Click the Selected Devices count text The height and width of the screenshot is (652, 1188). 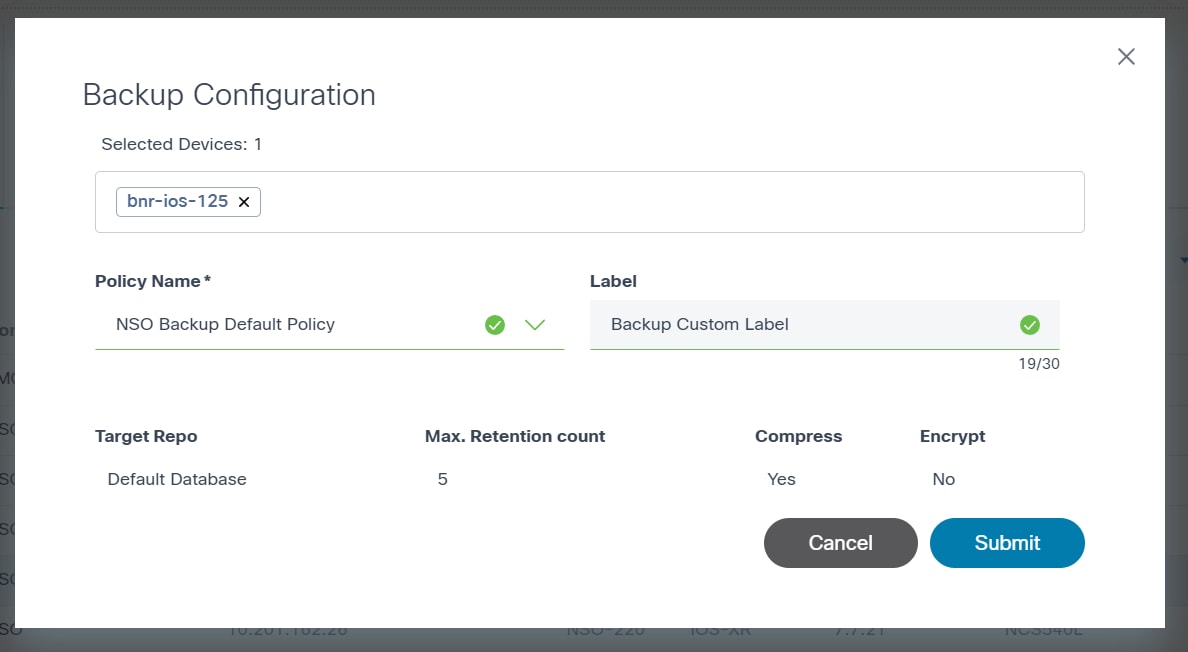tap(182, 144)
